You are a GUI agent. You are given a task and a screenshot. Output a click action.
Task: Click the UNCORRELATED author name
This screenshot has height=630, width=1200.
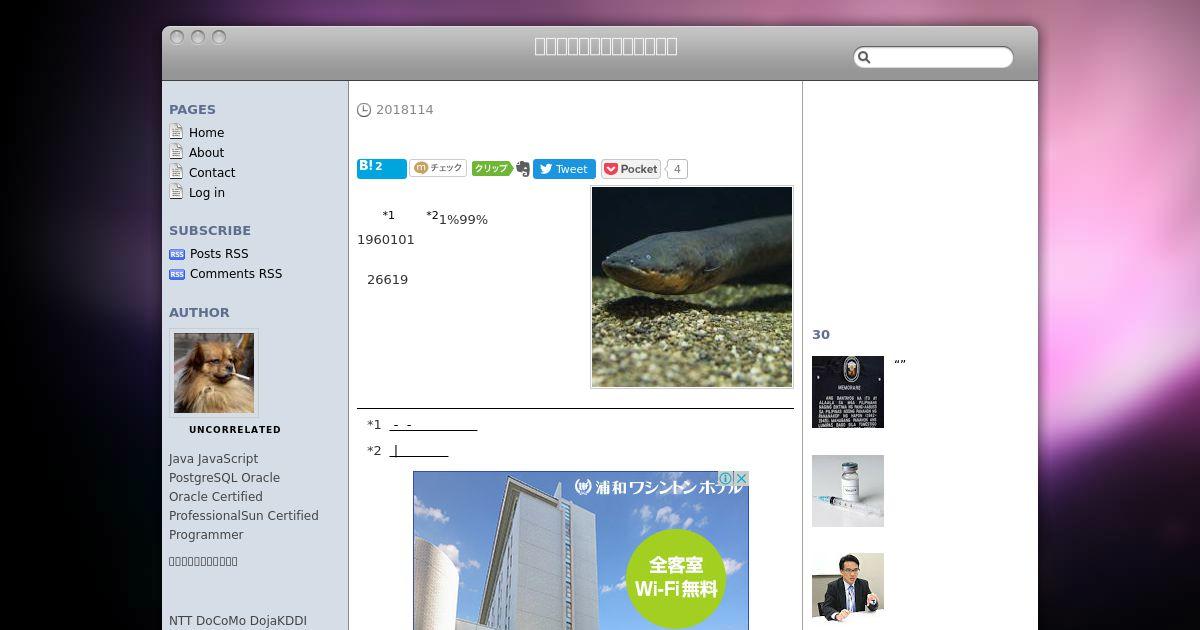235,429
